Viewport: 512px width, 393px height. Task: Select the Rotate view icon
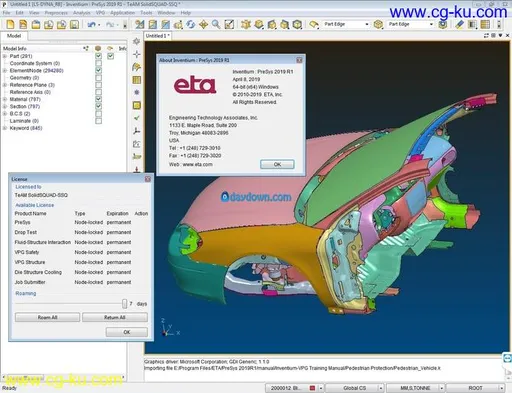tap(191, 24)
